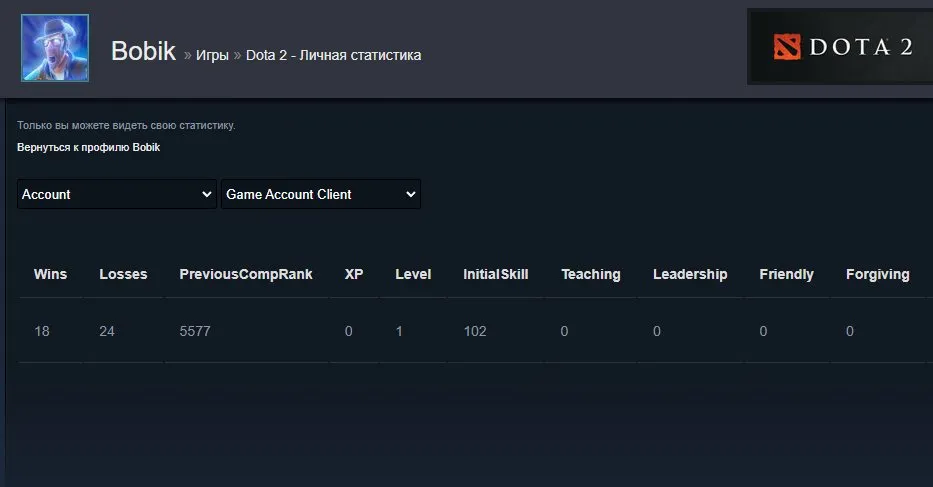Select the Losses value 24

[107, 331]
